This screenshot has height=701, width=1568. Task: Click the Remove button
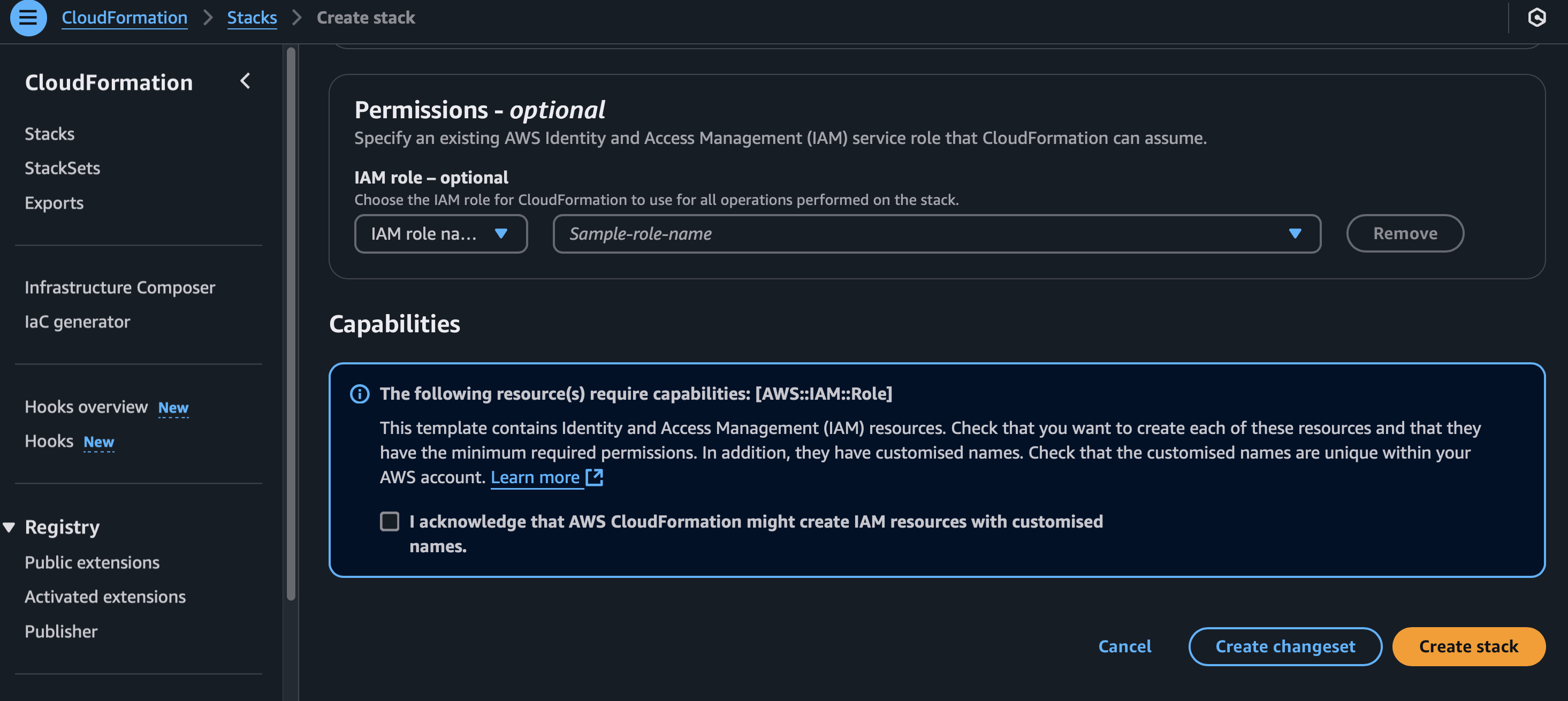pyautogui.click(x=1405, y=234)
